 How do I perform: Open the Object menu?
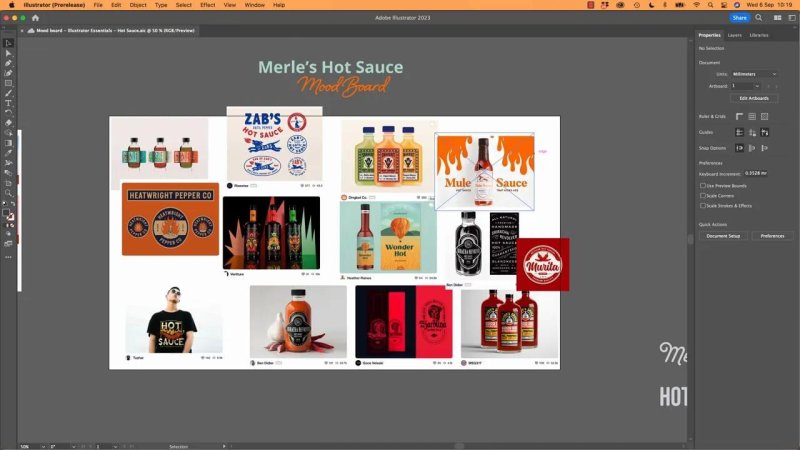[138, 5]
